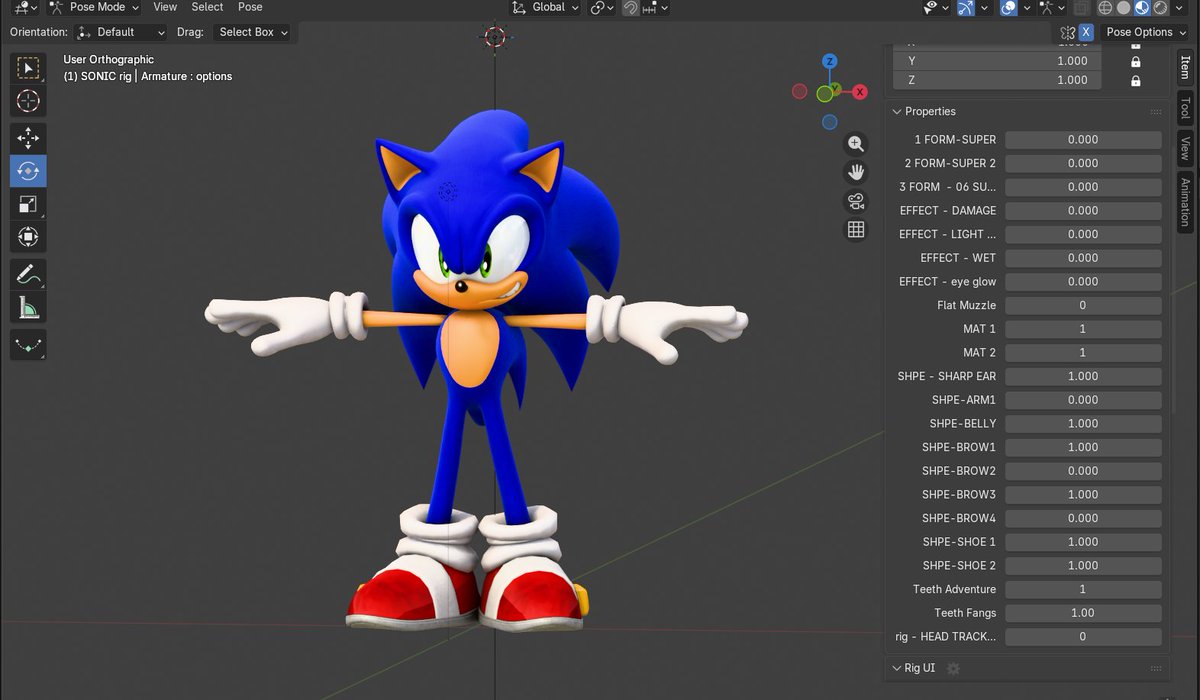
Task: Toggle show overlays button
Action: [x=1009, y=8]
